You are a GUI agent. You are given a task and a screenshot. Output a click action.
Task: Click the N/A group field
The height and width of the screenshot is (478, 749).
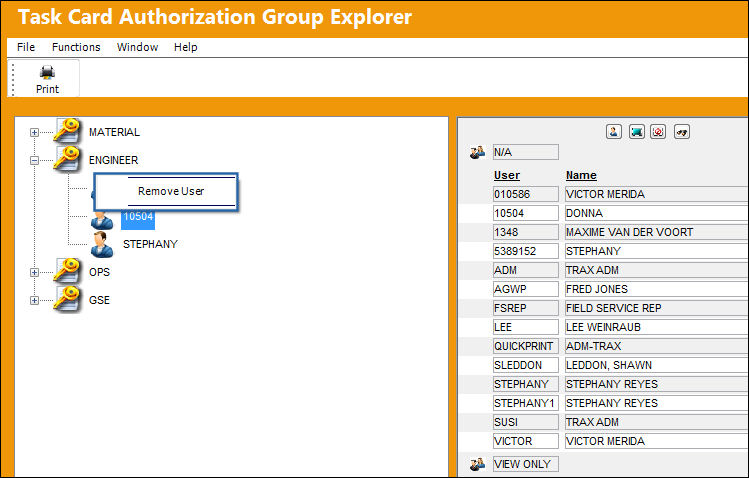click(x=525, y=152)
